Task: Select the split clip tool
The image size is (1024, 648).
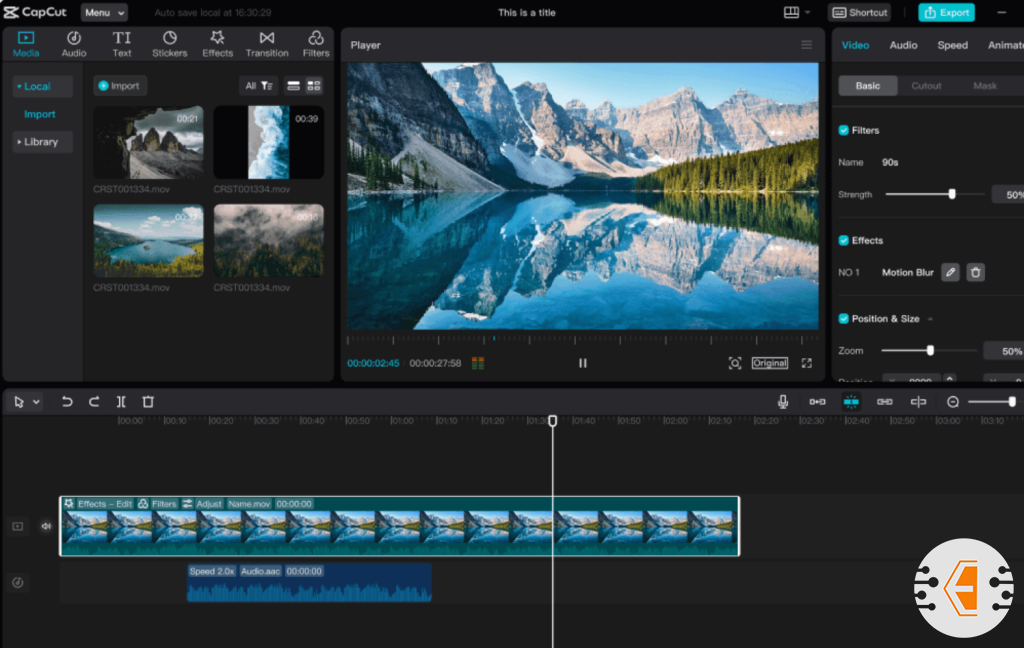Action: pos(121,402)
